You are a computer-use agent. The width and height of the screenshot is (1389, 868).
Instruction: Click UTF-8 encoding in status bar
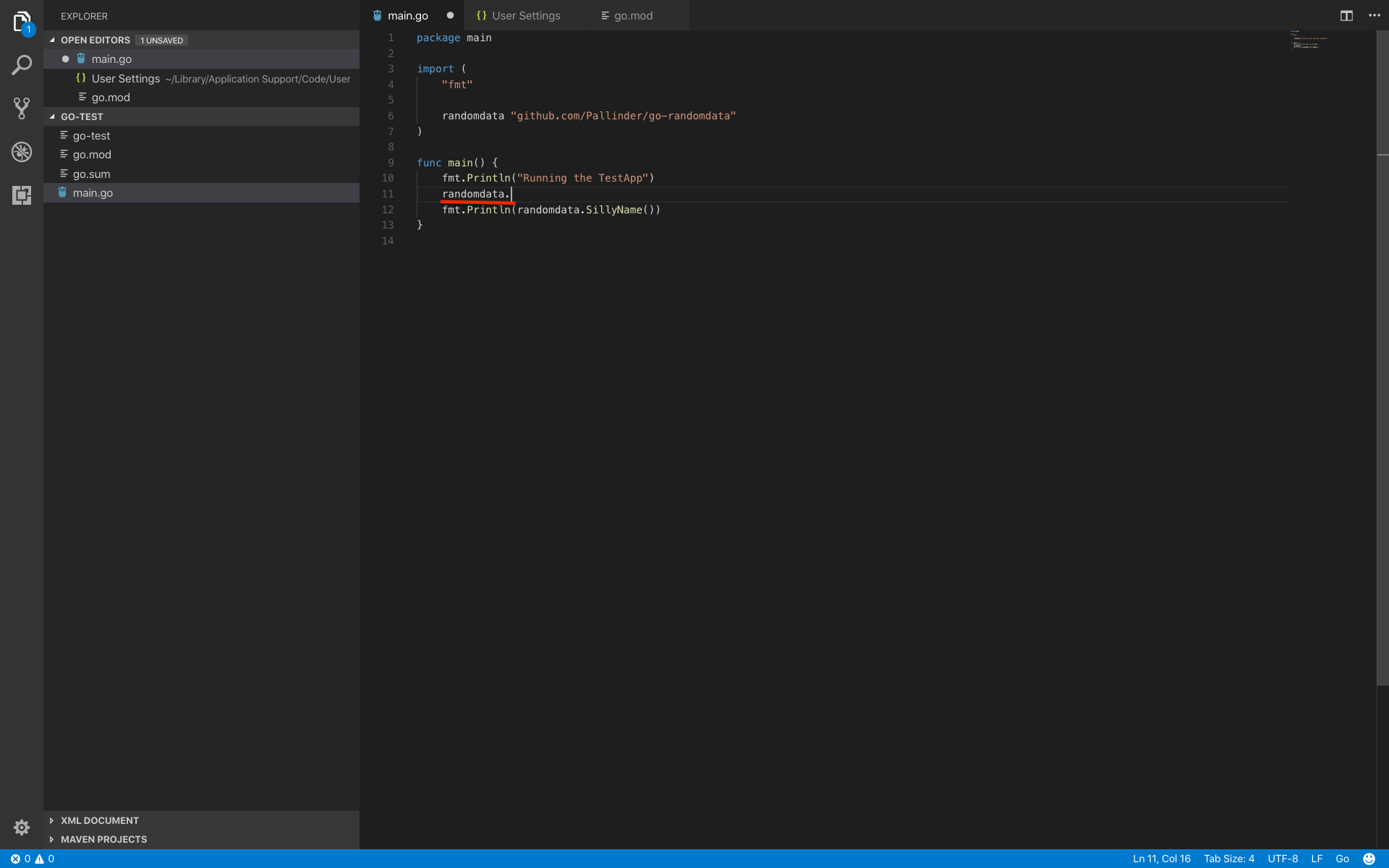1283,859
